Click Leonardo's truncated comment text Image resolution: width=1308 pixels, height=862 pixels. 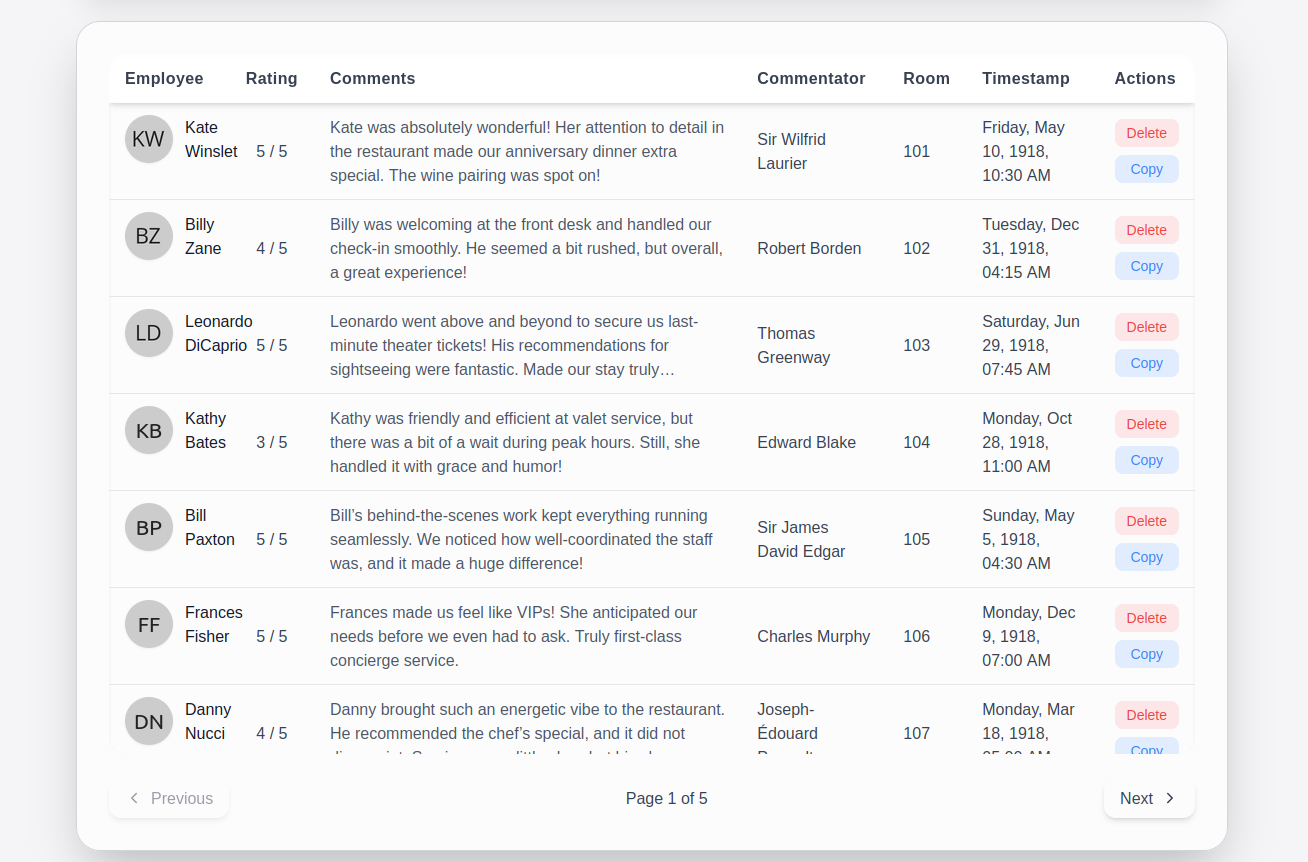pyautogui.click(x=514, y=345)
